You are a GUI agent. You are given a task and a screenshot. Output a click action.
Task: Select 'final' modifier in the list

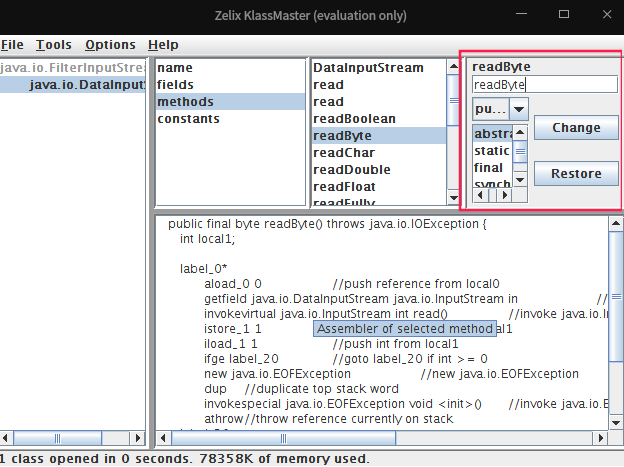point(493,168)
